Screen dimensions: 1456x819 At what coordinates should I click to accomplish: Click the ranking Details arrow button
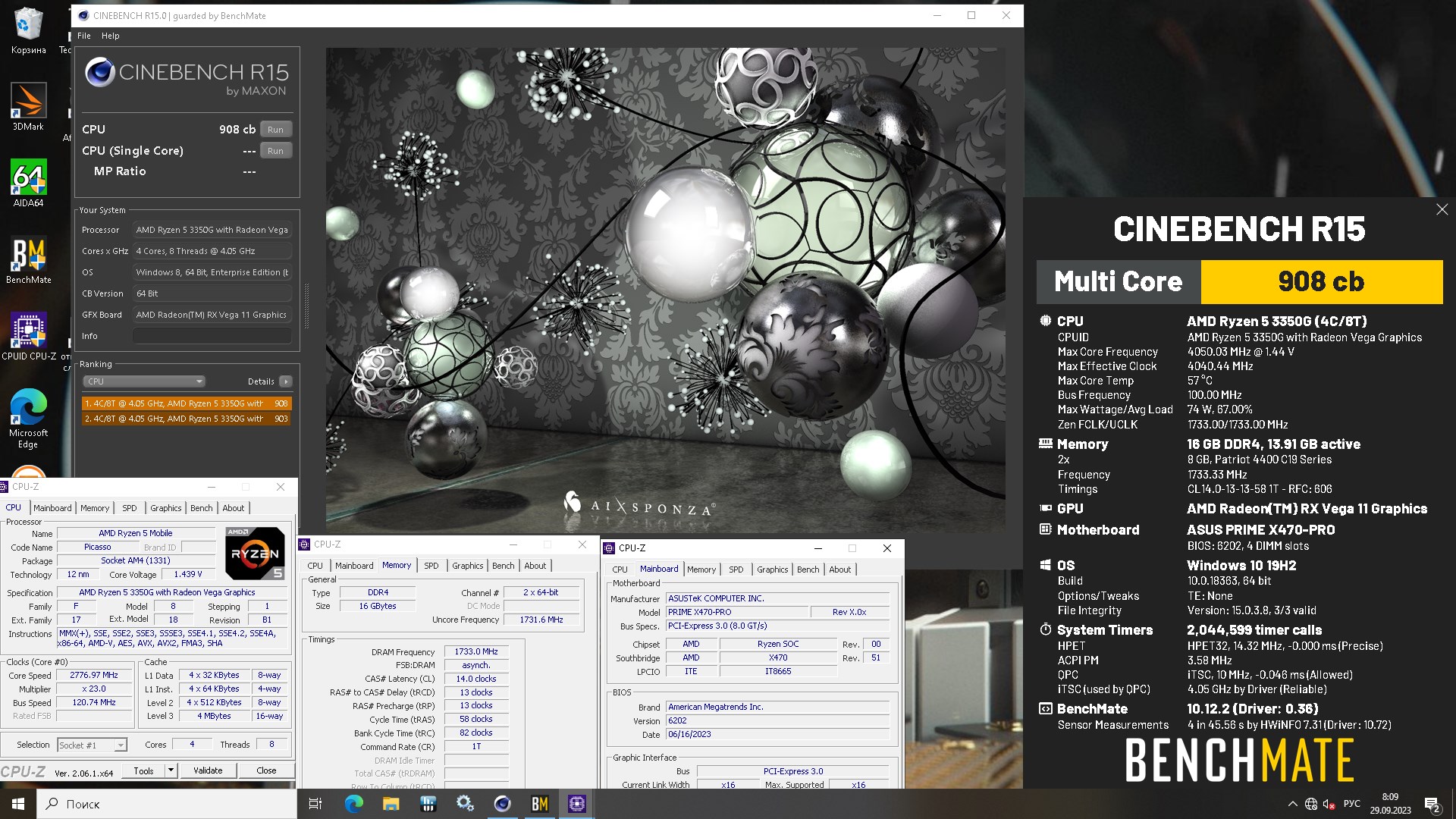[285, 381]
